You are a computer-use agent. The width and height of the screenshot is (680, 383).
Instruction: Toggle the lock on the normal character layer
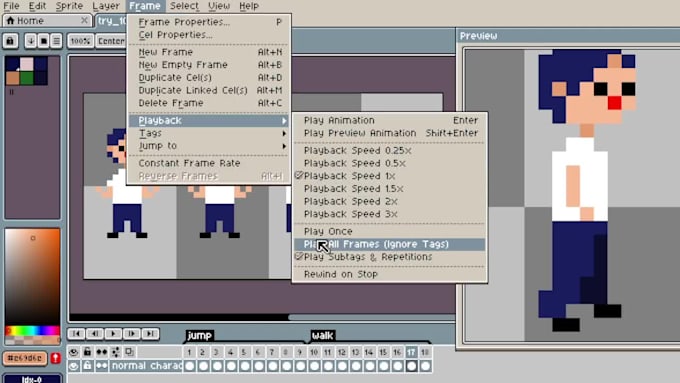(87, 366)
